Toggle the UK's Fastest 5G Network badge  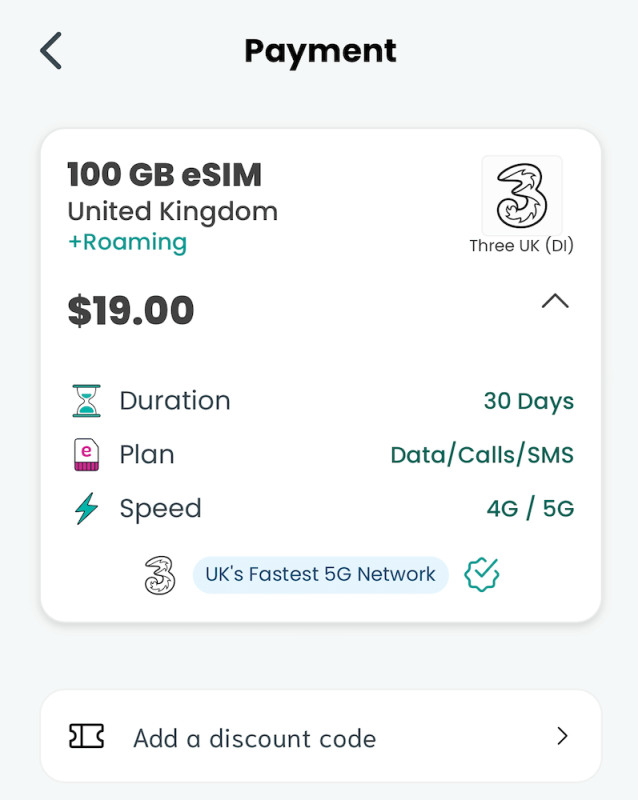320,573
